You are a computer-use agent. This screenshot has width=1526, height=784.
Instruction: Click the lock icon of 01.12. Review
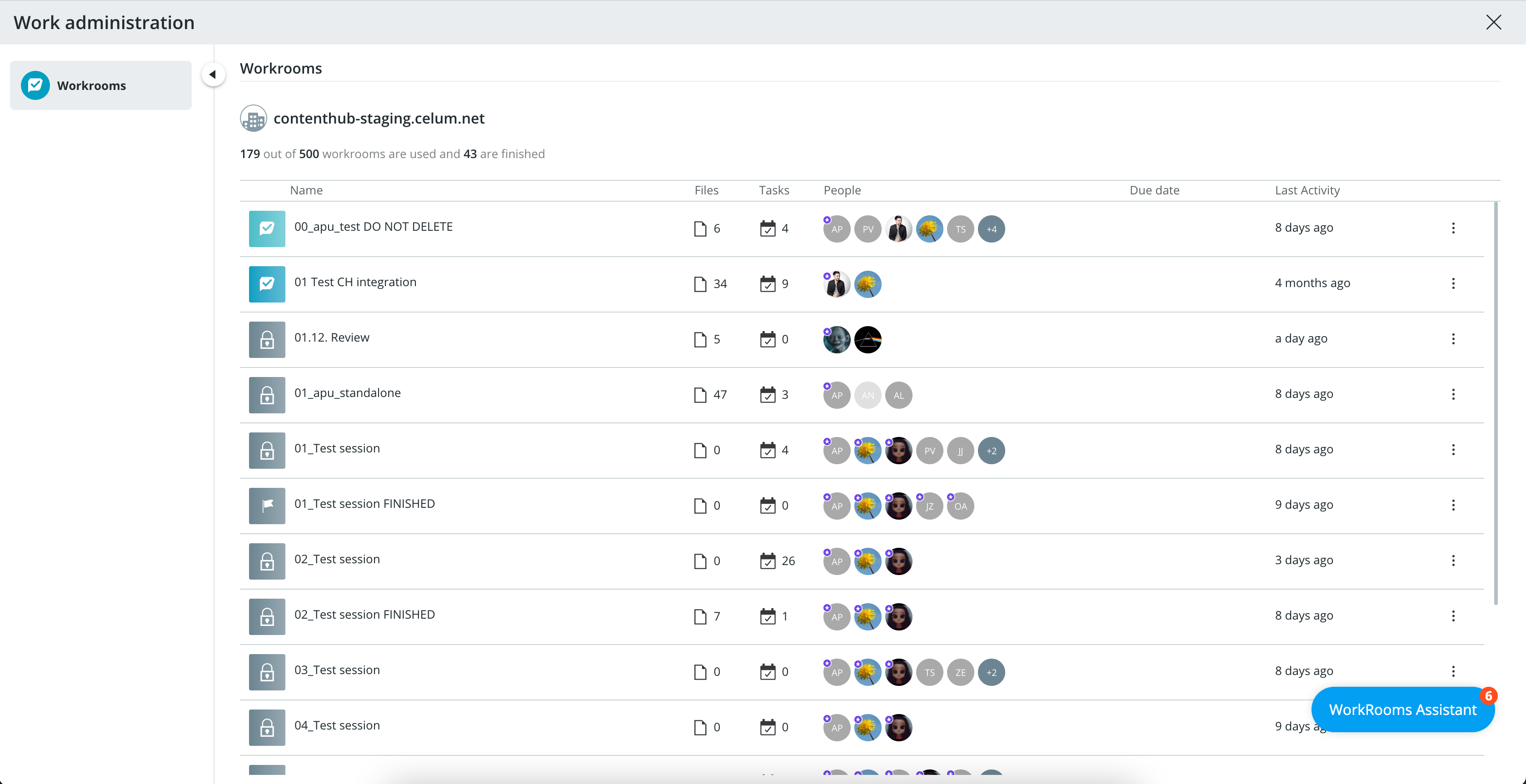pos(267,339)
